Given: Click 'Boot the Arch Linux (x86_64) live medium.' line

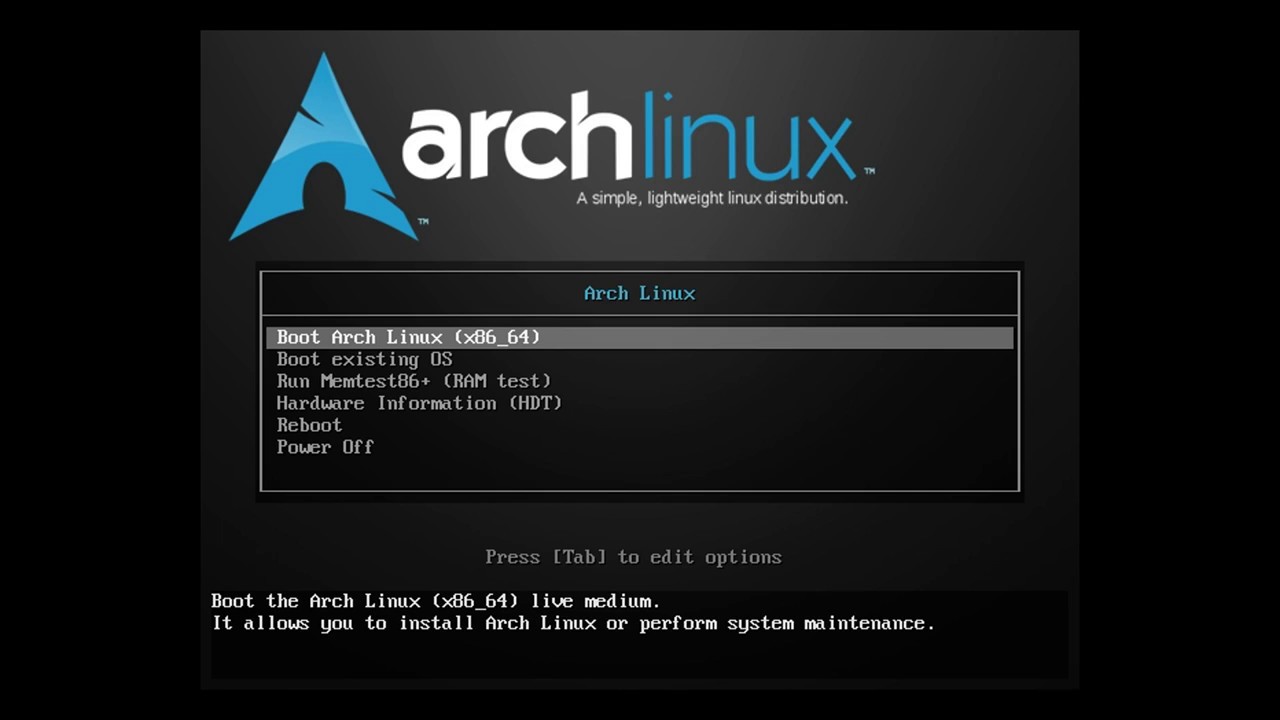Looking at the screenshot, I should click(x=436, y=601).
